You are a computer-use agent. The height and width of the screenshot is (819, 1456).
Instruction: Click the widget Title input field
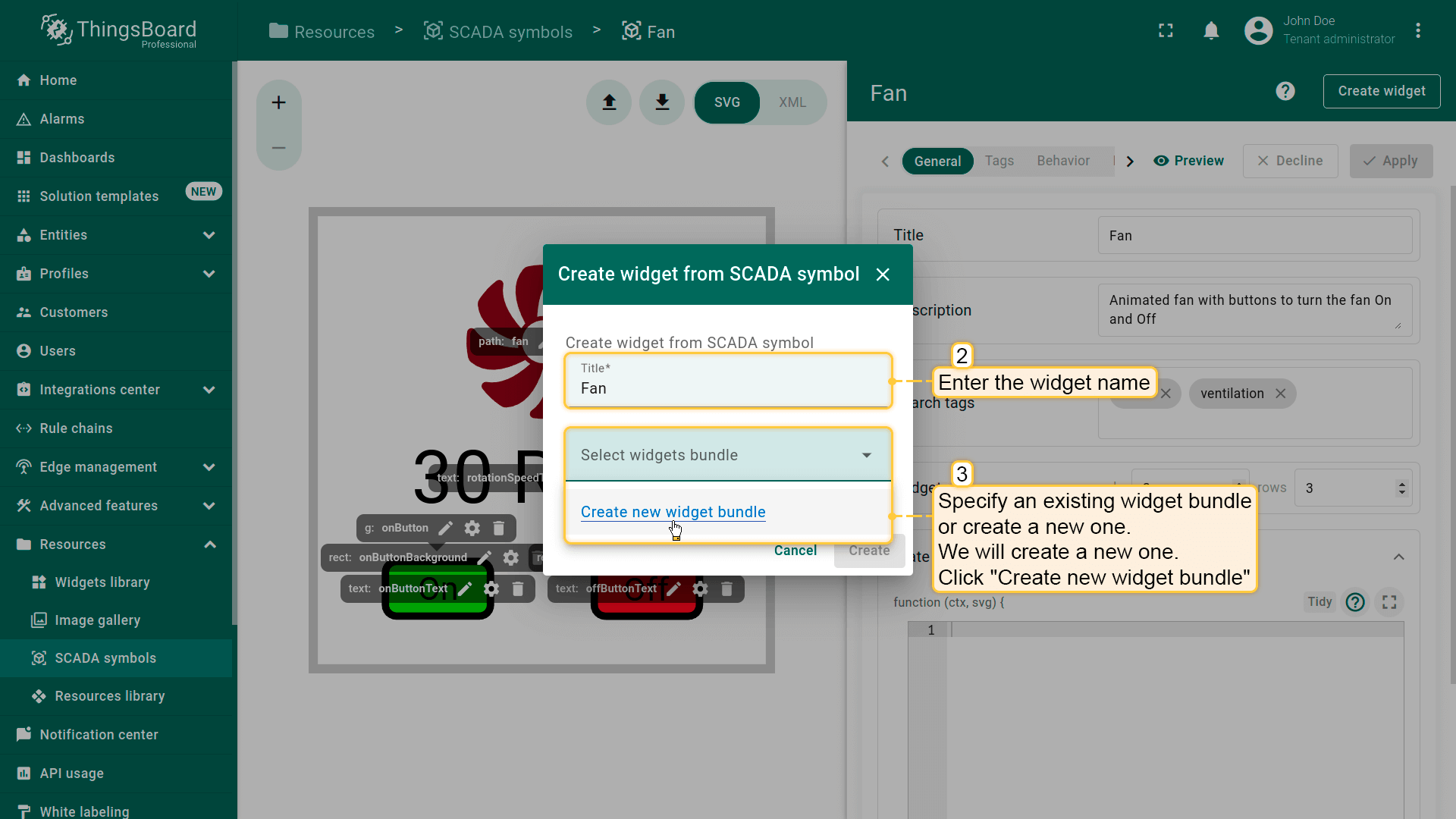727,388
